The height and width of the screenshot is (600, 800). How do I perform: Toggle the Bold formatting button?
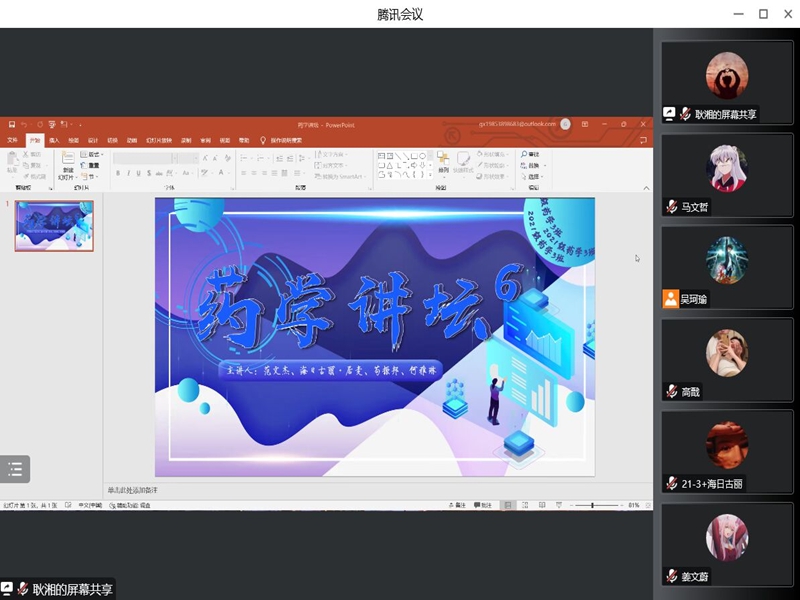117,173
